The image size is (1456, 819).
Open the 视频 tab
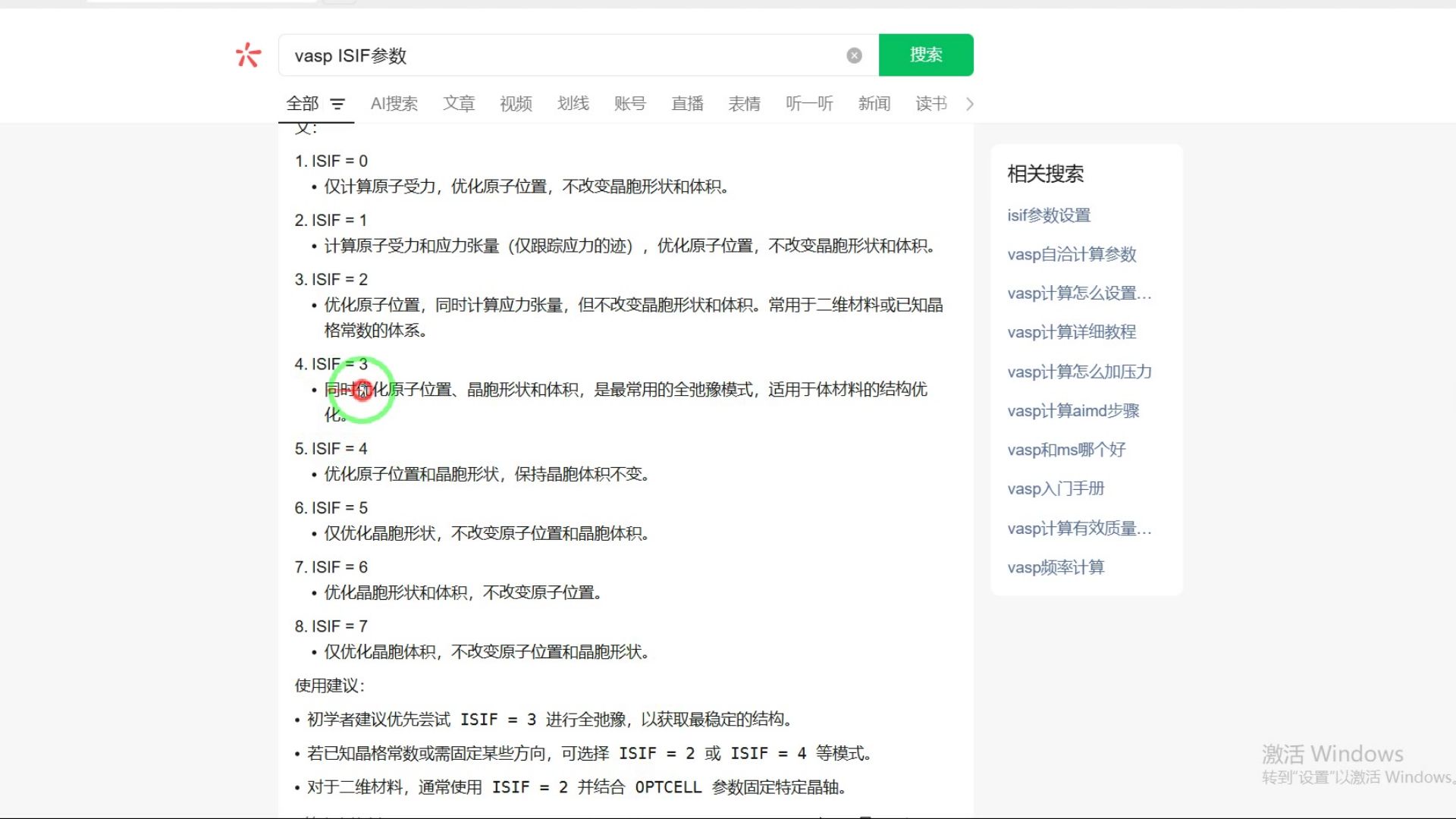pyautogui.click(x=516, y=104)
